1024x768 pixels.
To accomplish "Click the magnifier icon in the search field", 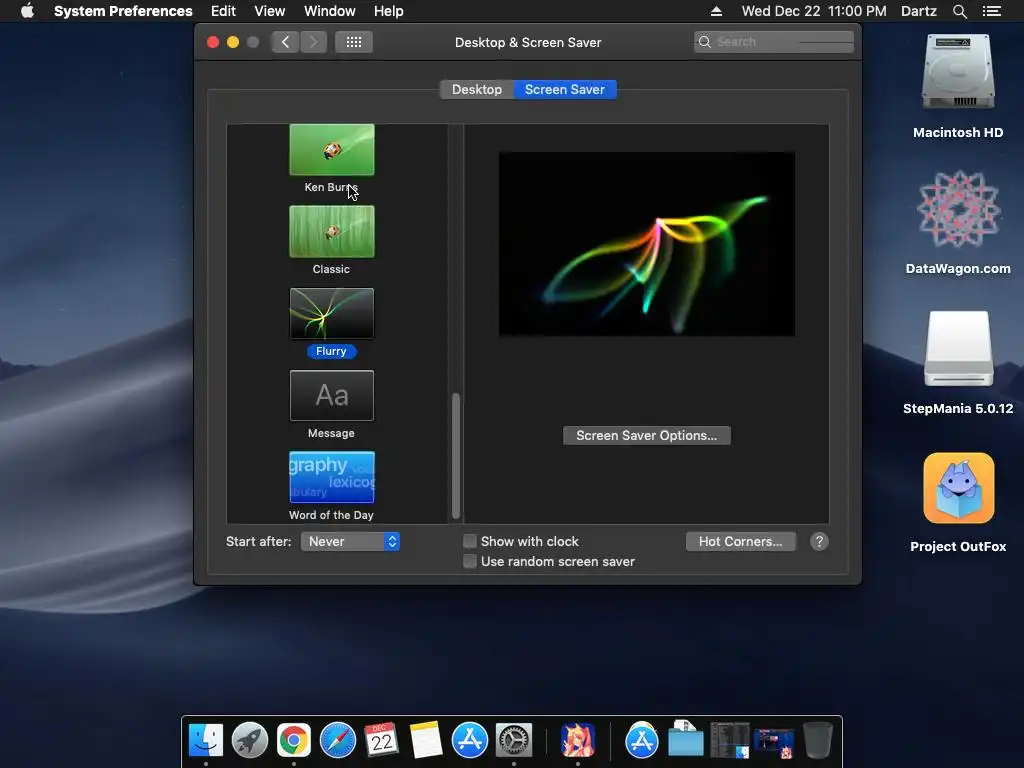I will tap(705, 42).
